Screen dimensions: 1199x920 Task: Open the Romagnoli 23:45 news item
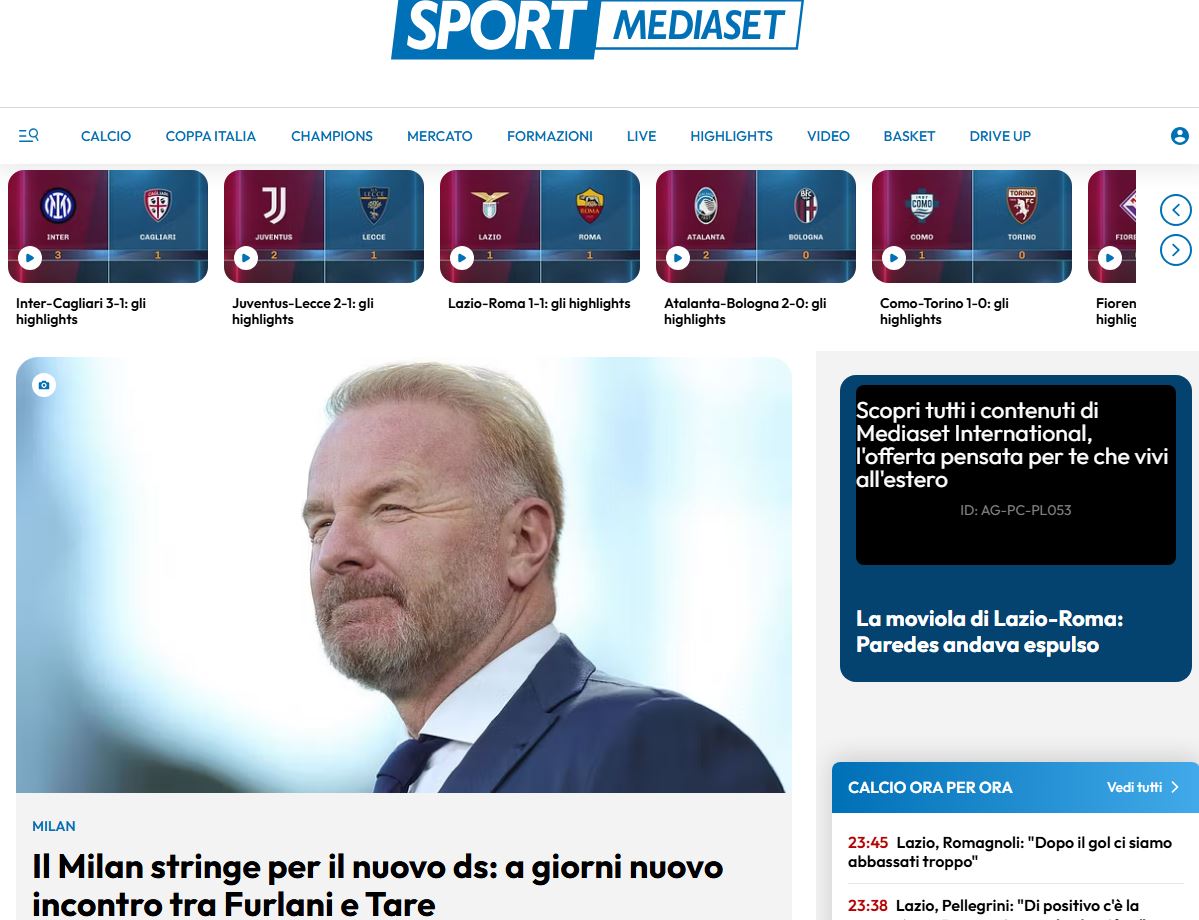pyautogui.click(x=1009, y=852)
